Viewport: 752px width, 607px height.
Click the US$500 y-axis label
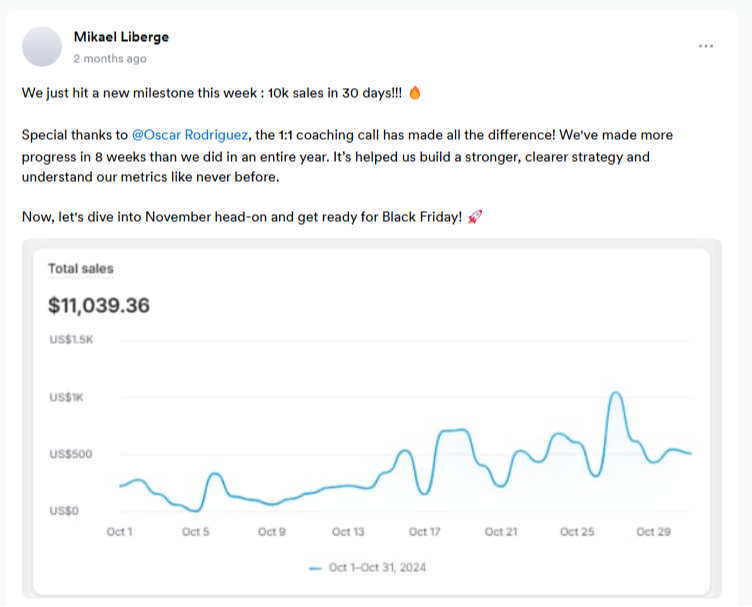[71, 454]
